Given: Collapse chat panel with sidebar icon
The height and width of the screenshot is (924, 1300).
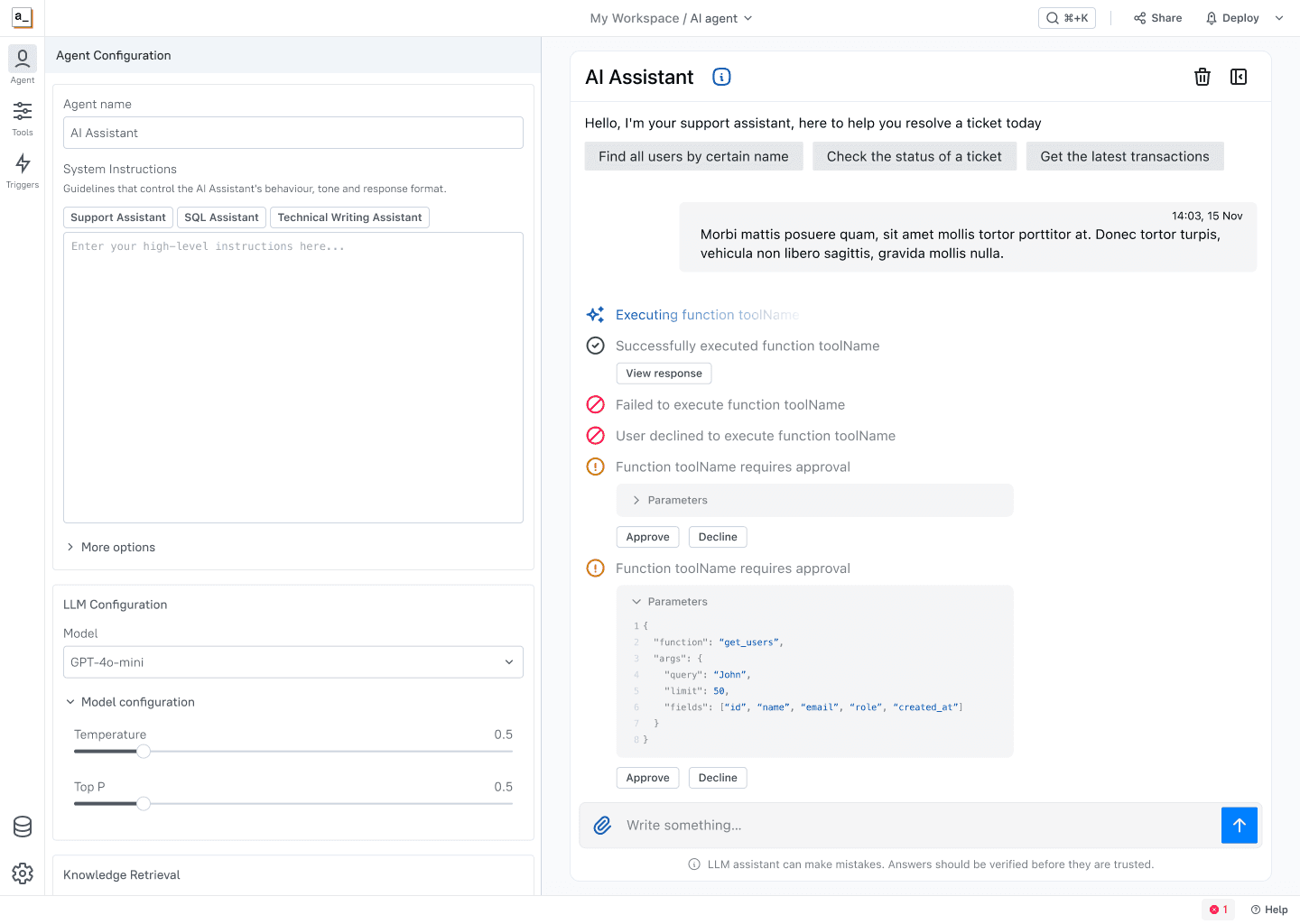Looking at the screenshot, I should [x=1239, y=77].
